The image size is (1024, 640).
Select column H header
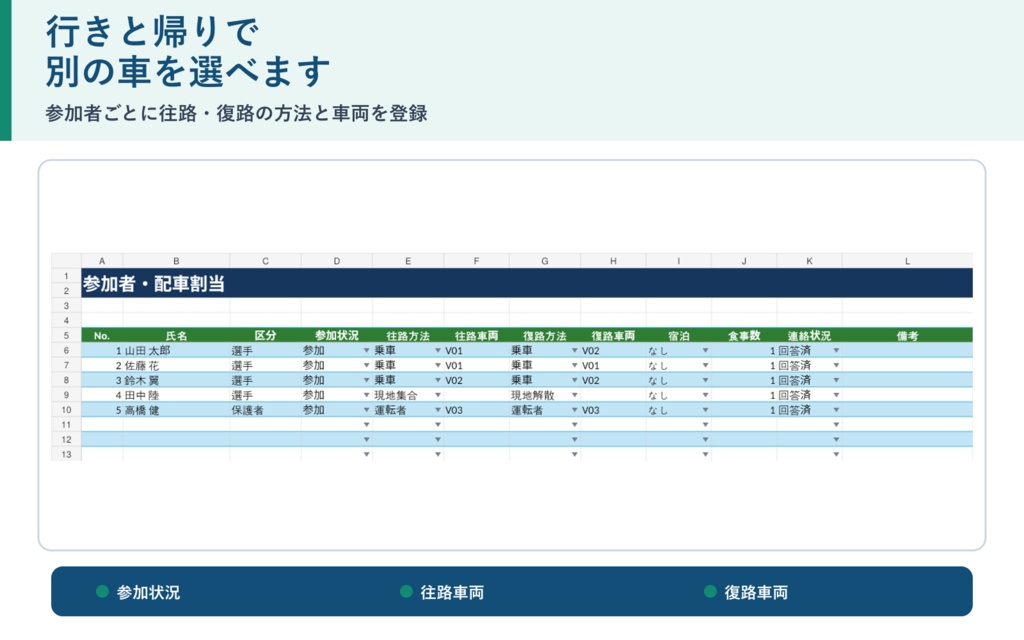(x=613, y=261)
